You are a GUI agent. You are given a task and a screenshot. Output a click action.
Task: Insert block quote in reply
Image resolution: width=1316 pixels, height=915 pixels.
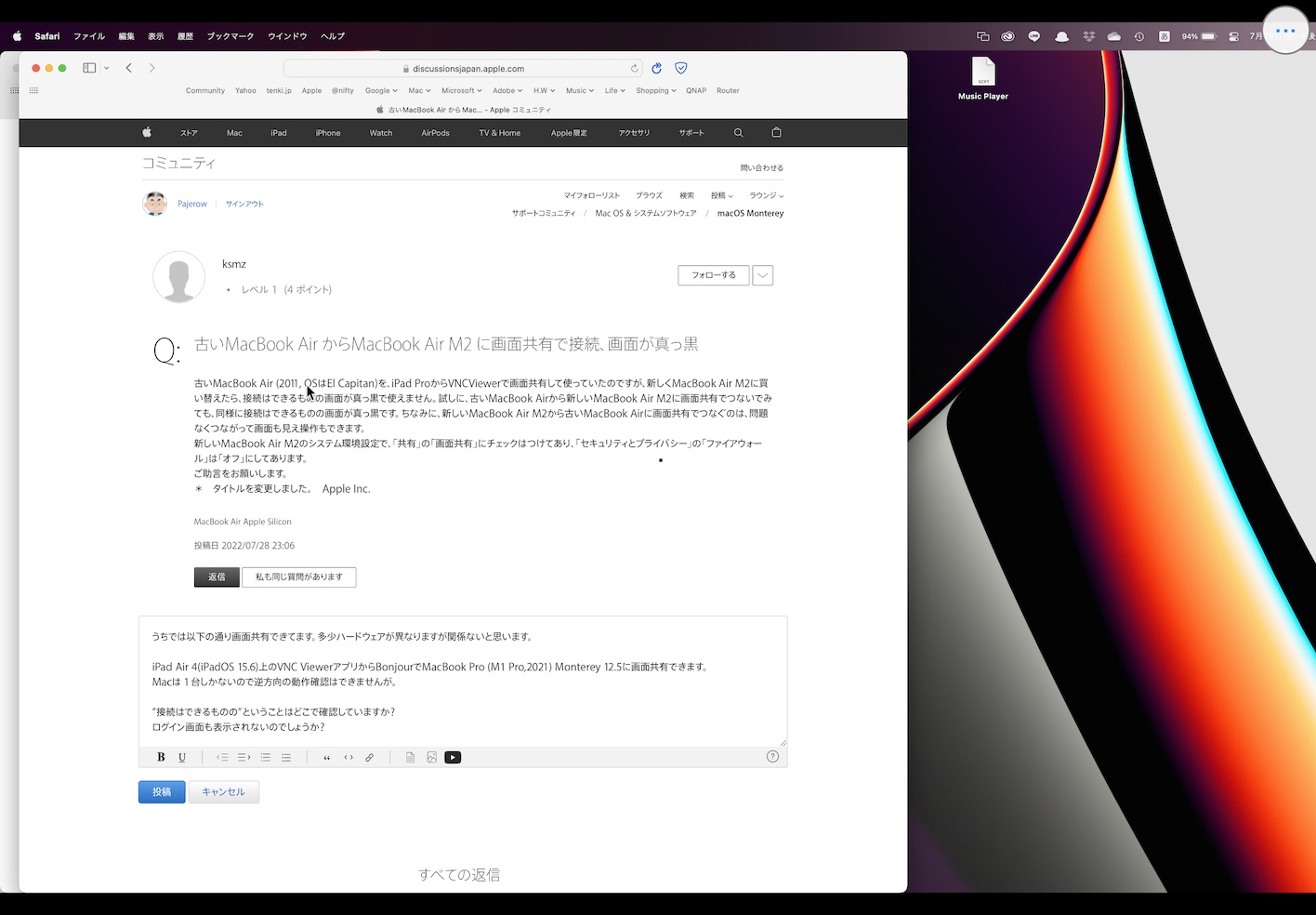coord(326,757)
